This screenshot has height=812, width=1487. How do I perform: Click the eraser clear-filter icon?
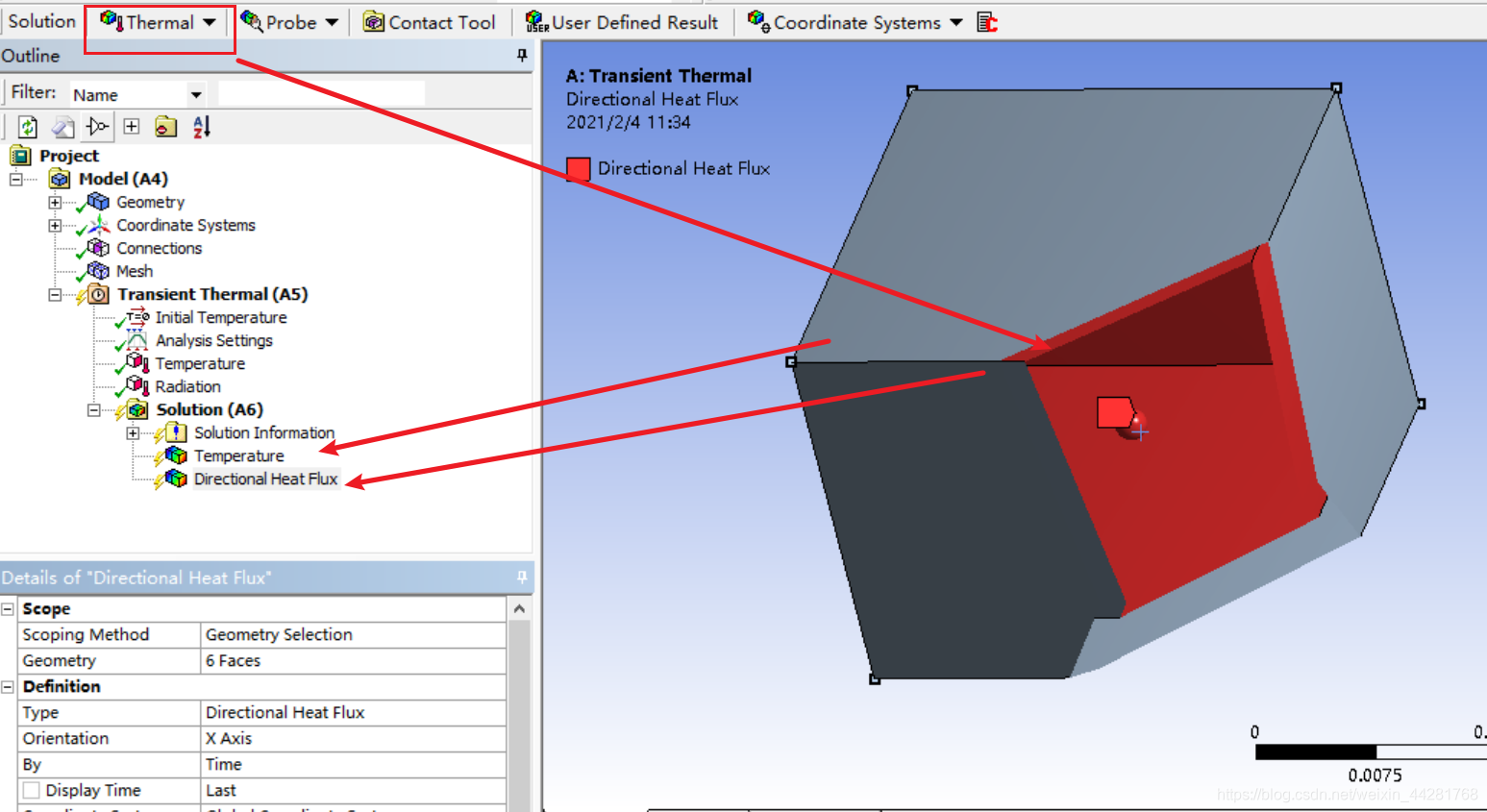pyautogui.click(x=62, y=127)
